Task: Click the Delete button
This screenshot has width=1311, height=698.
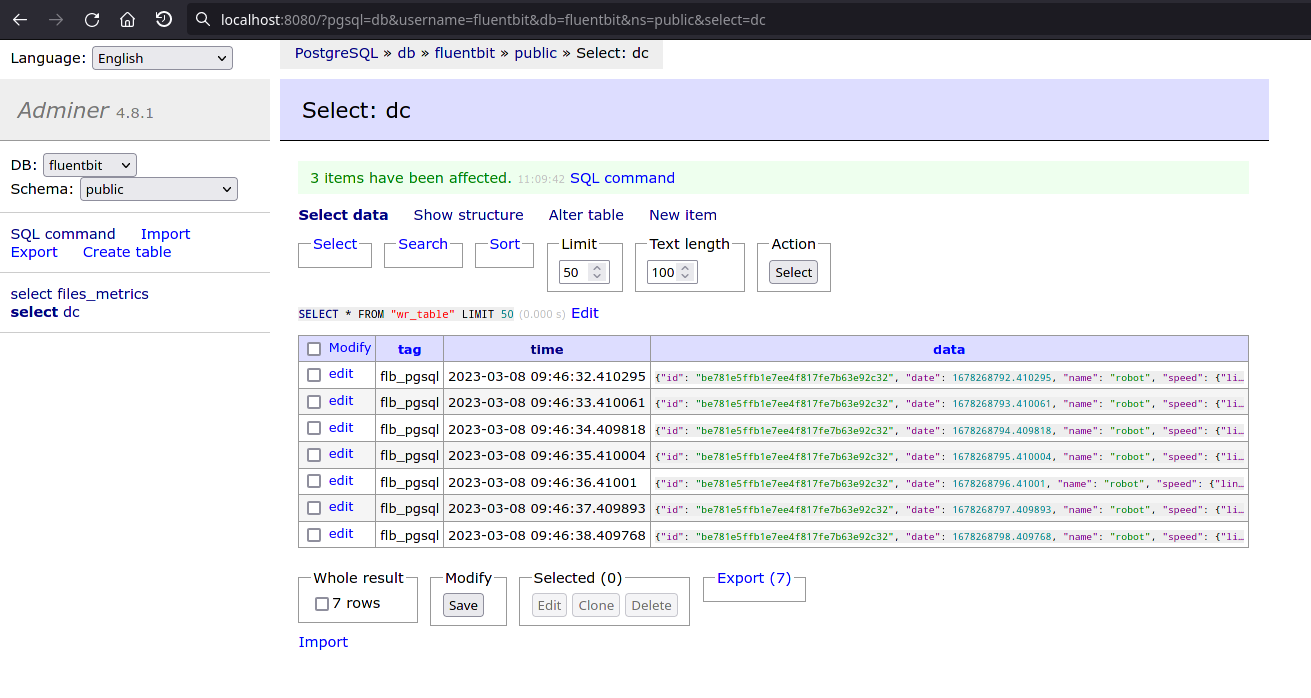Action: click(651, 605)
